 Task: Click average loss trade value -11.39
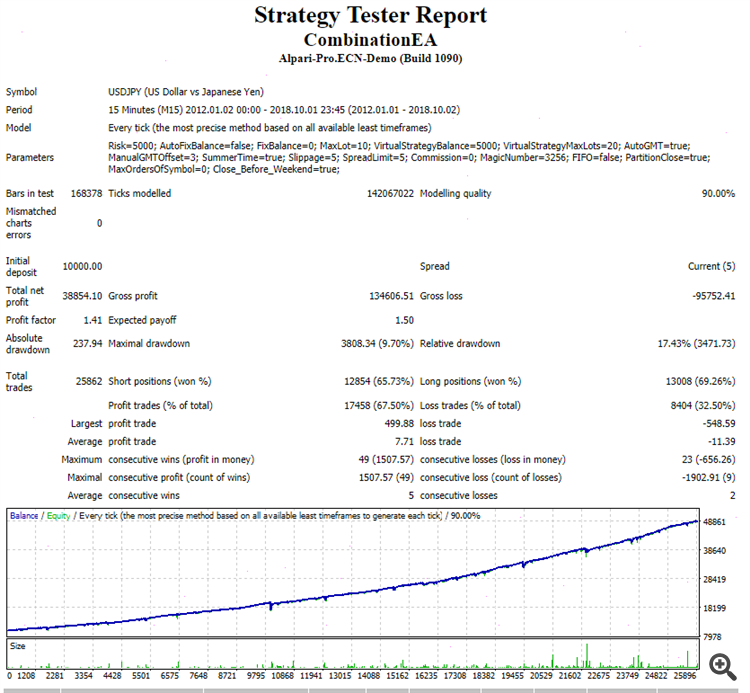coord(721,441)
